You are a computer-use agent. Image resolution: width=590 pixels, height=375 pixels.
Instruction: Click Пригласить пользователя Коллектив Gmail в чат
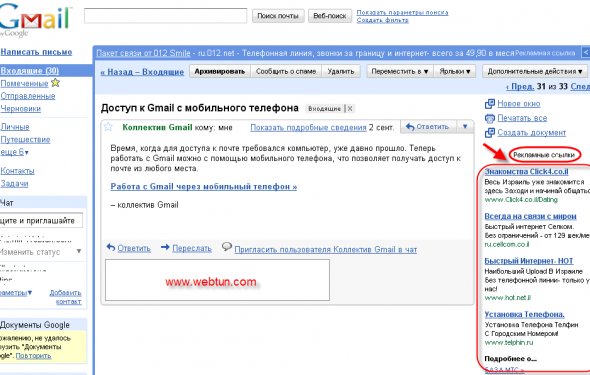(x=325, y=249)
